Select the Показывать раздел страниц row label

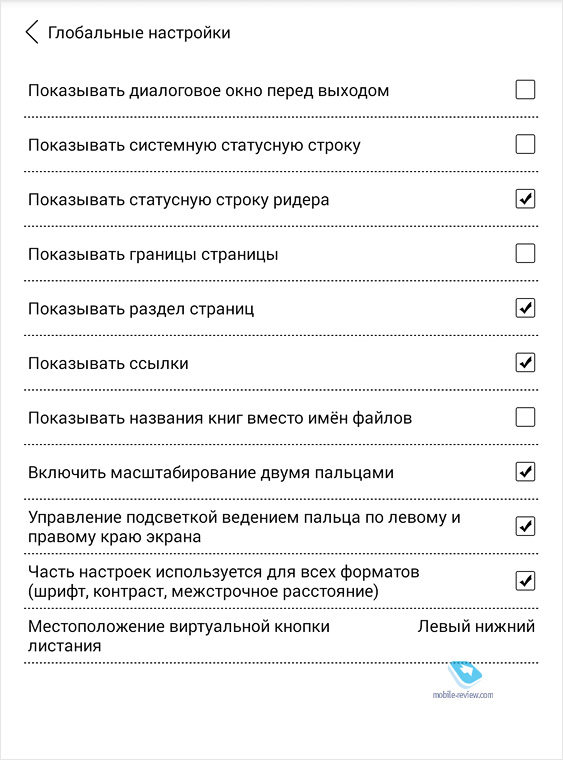point(141,309)
